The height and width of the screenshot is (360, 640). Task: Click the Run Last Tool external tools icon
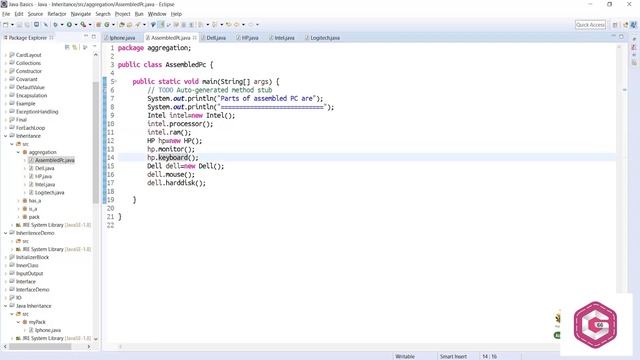(83, 25)
